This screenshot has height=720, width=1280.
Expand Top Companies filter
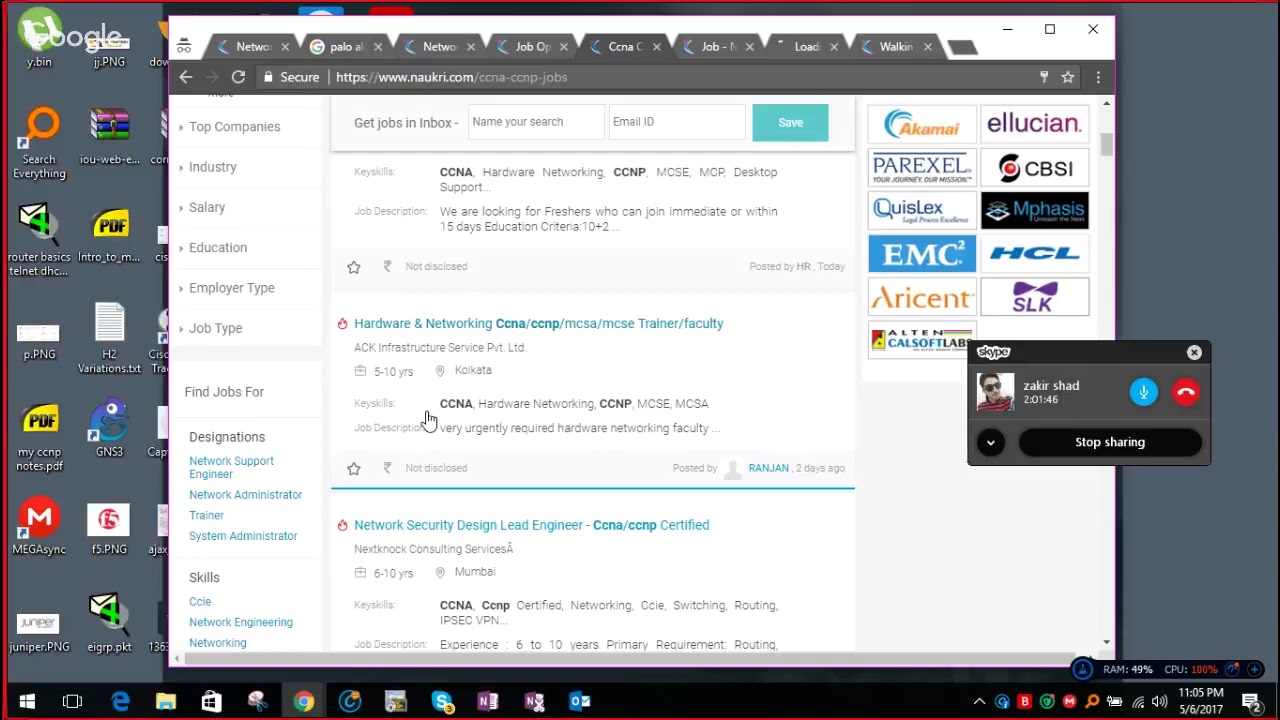coord(235,127)
